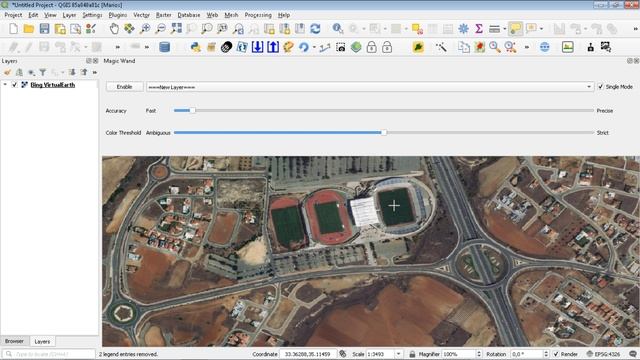Select the Bing VirtualEarth layer name

[x=53, y=85]
